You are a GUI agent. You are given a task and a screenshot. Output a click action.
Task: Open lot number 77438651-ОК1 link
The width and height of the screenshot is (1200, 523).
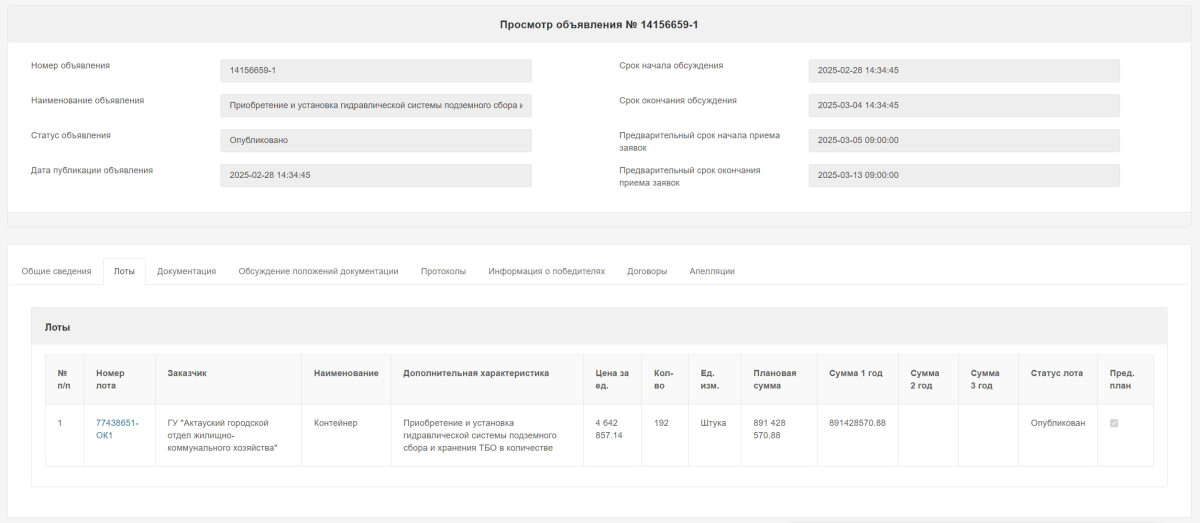point(117,429)
